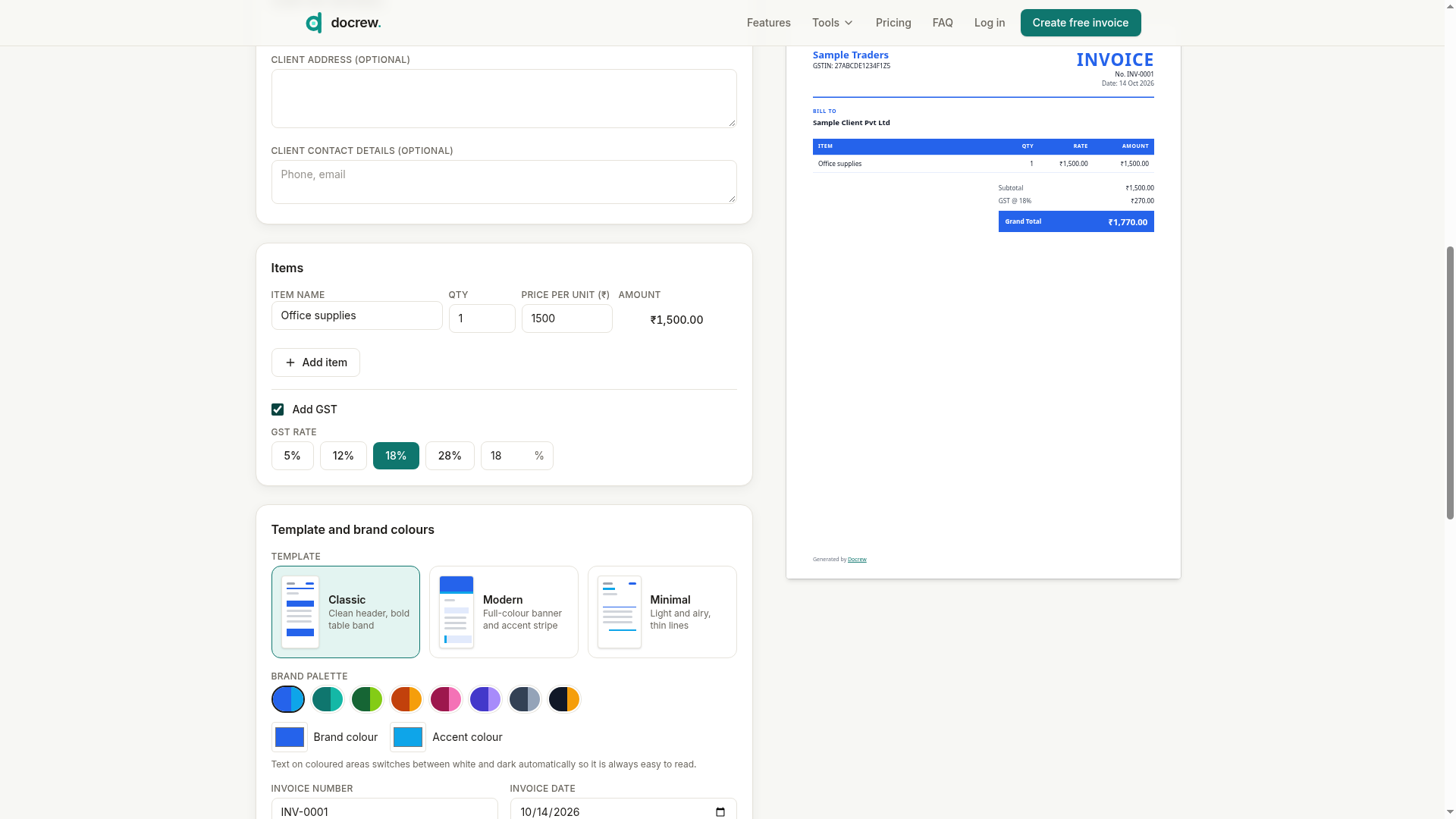Select the 5% GST rate
Image resolution: width=1456 pixels, height=819 pixels.
pos(292,456)
